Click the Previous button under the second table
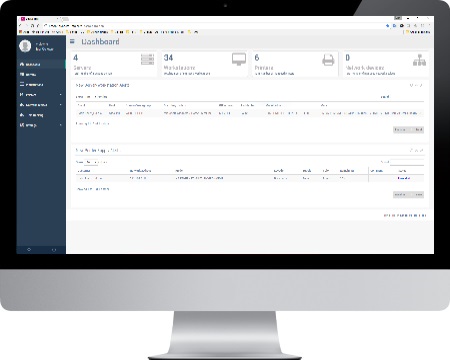This screenshot has width=450, height=360. pos(400,195)
